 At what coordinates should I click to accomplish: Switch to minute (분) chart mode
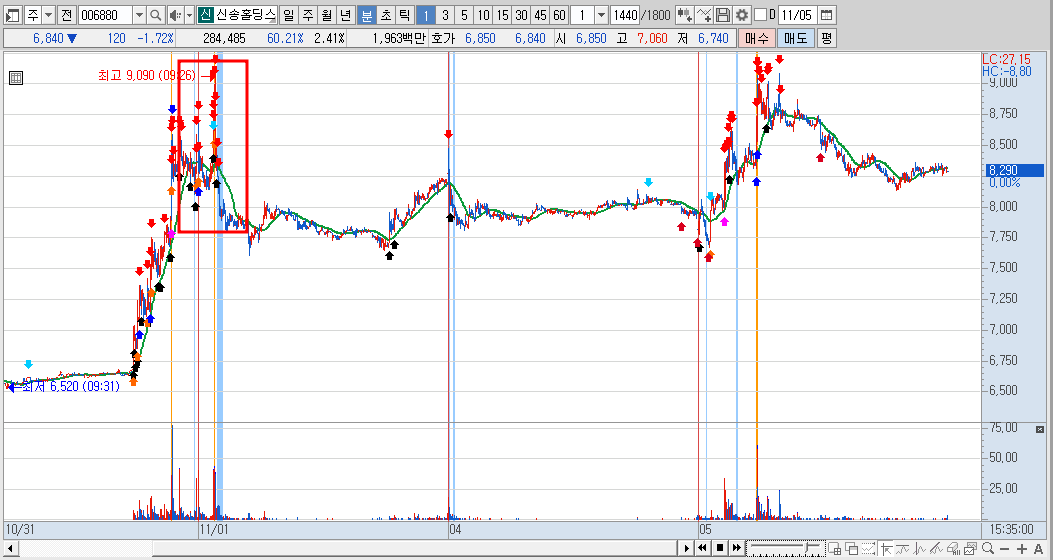click(x=367, y=15)
